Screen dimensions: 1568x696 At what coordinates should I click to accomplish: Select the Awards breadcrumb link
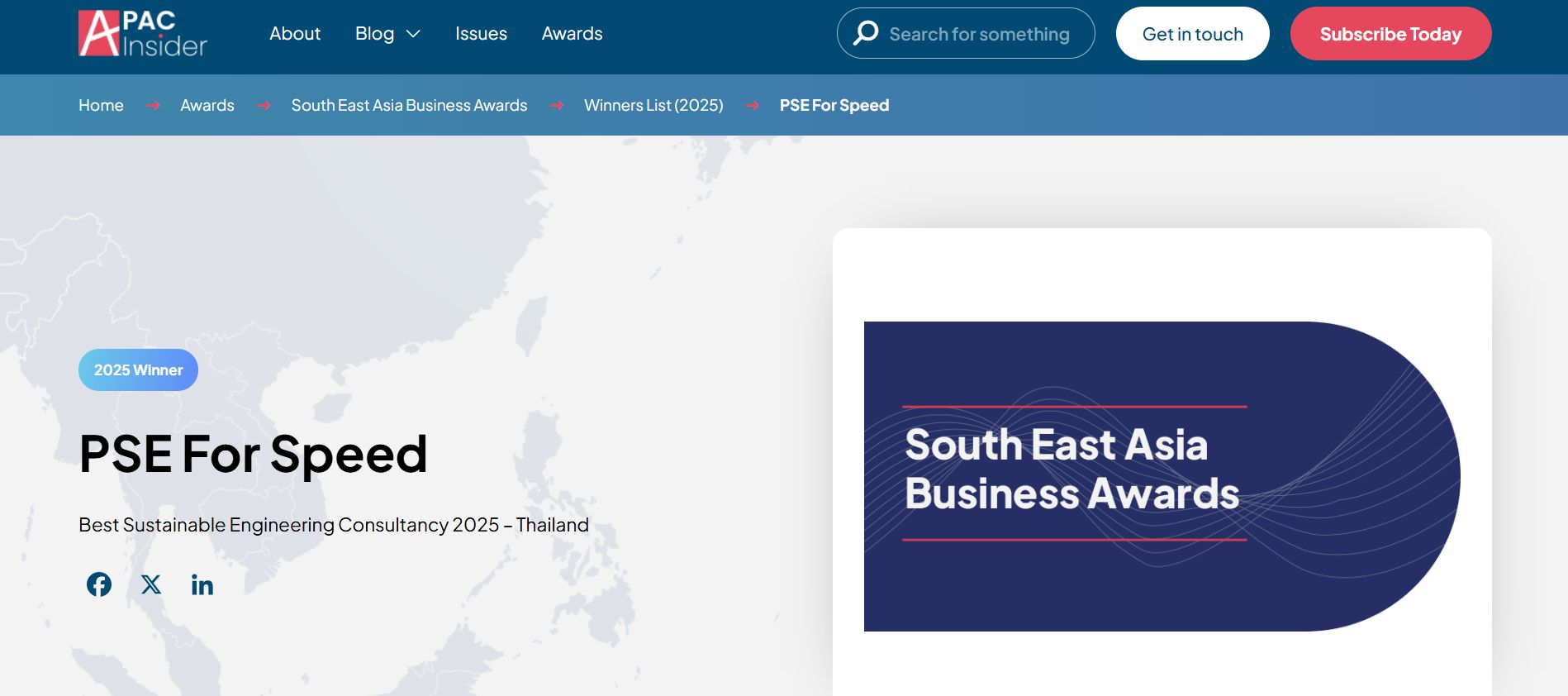pyautogui.click(x=207, y=105)
